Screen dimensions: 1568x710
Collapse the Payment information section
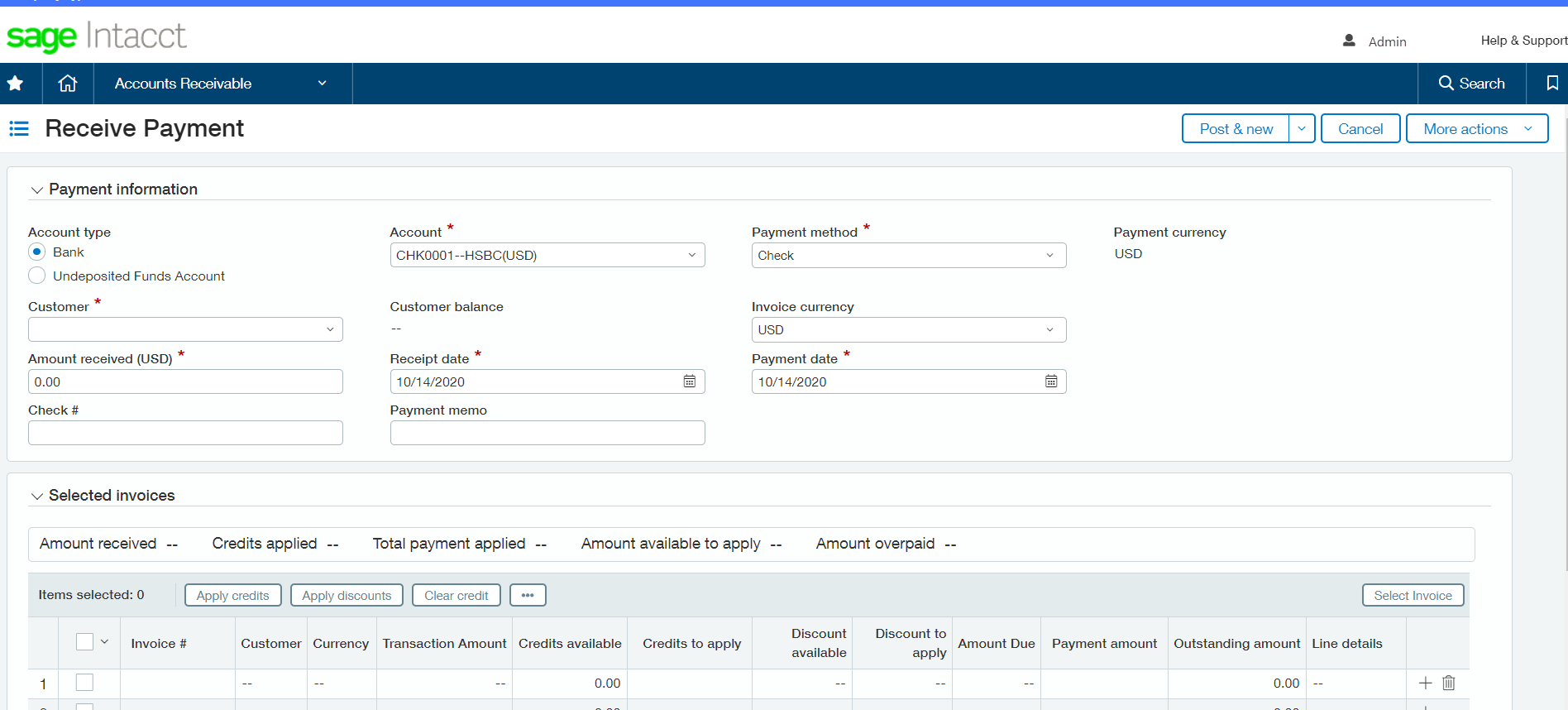(36, 190)
